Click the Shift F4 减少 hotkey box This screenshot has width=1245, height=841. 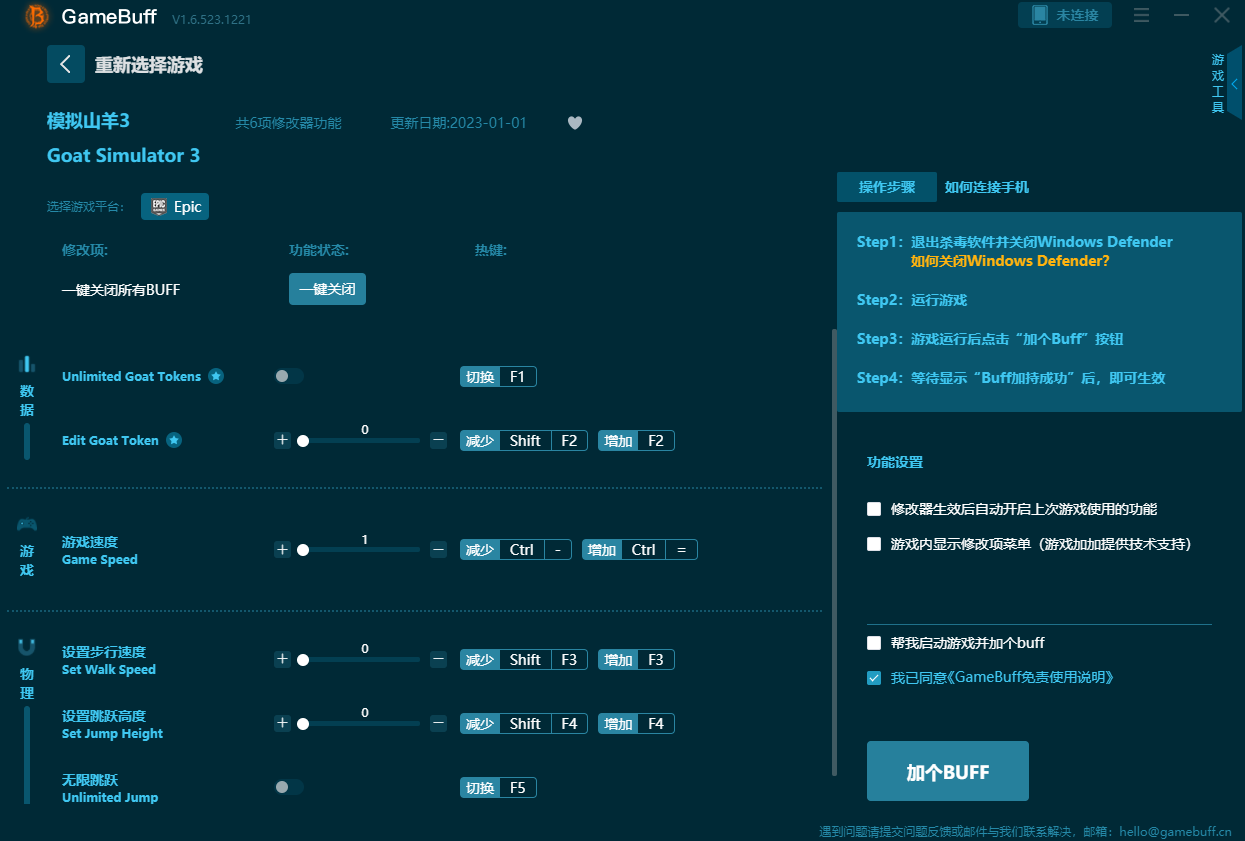(x=524, y=724)
